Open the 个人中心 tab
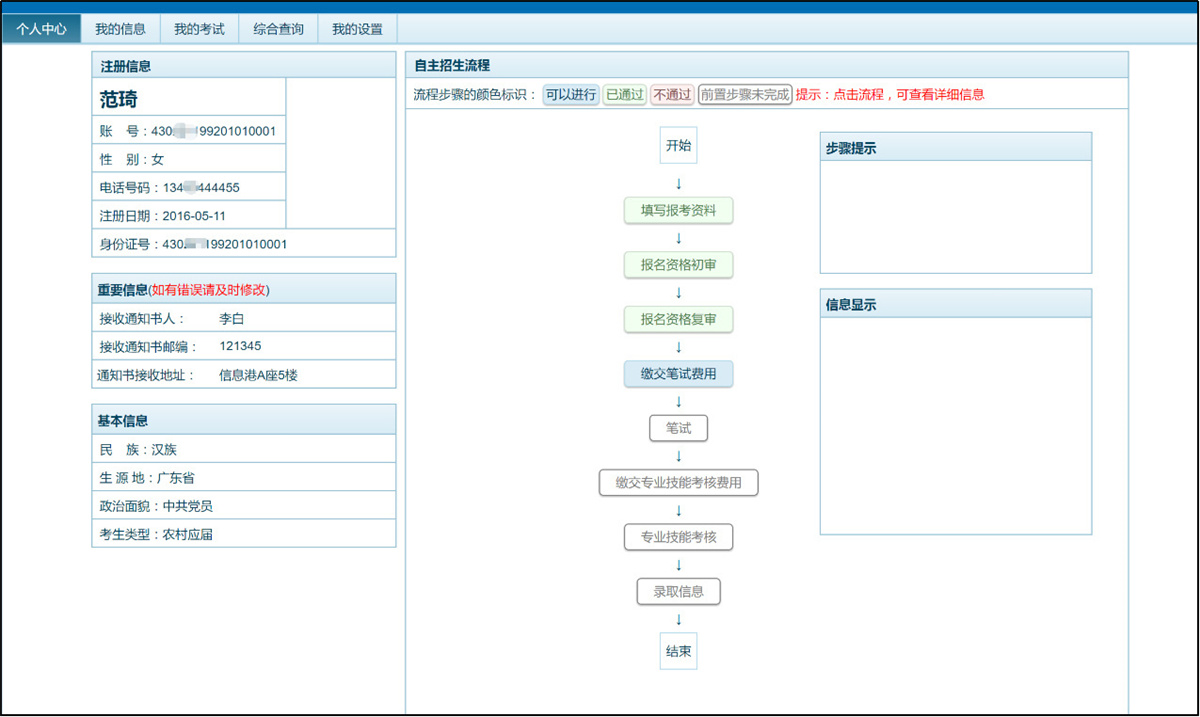This screenshot has height=717, width=1200. pos(41,29)
